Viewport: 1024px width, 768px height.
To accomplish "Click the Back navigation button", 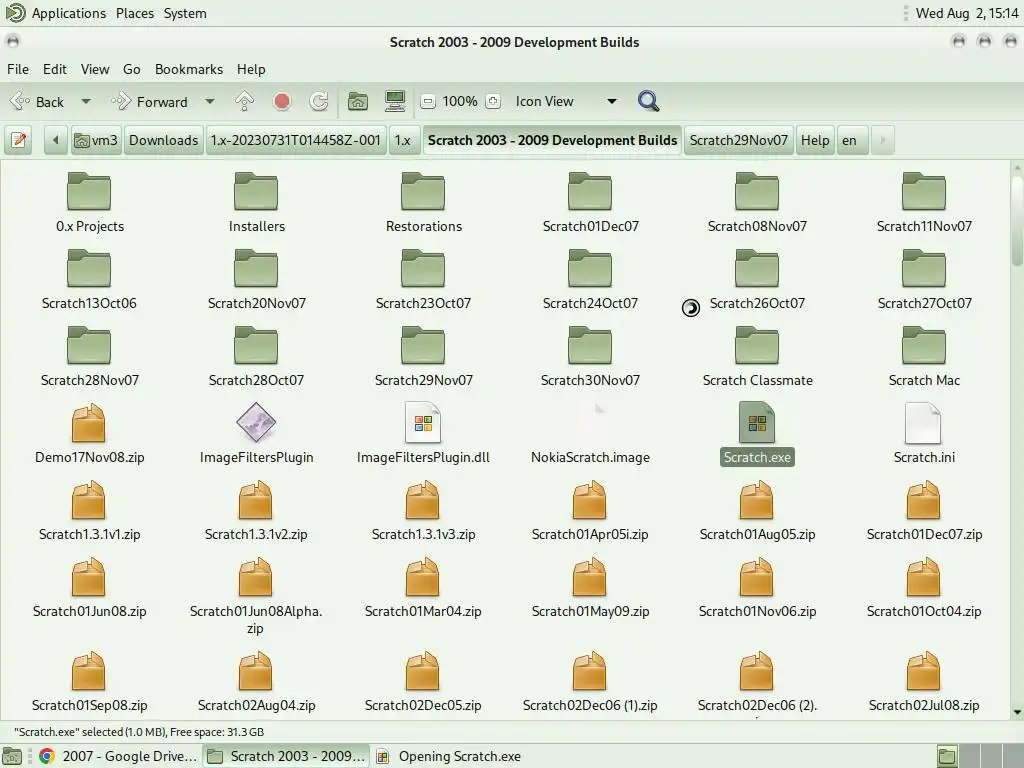I will click(37, 102).
